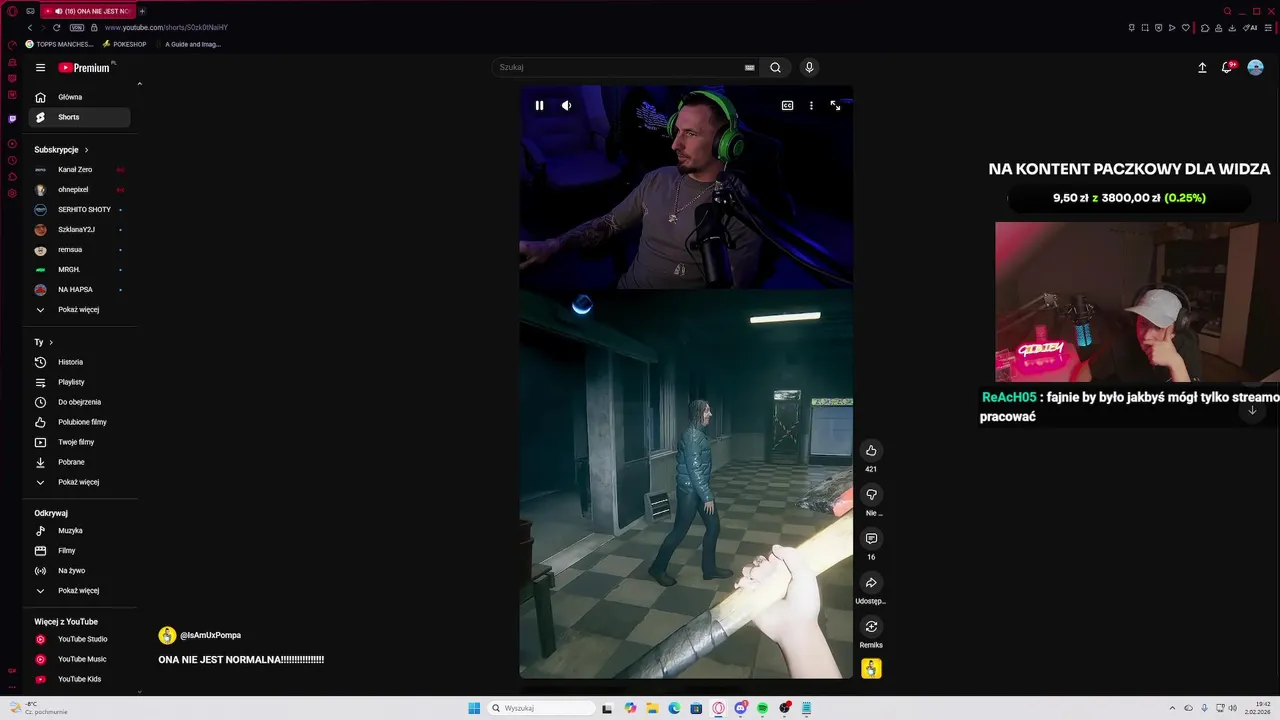Open the comments with 16 replies
Viewport: 1280px width, 720px height.
871,538
